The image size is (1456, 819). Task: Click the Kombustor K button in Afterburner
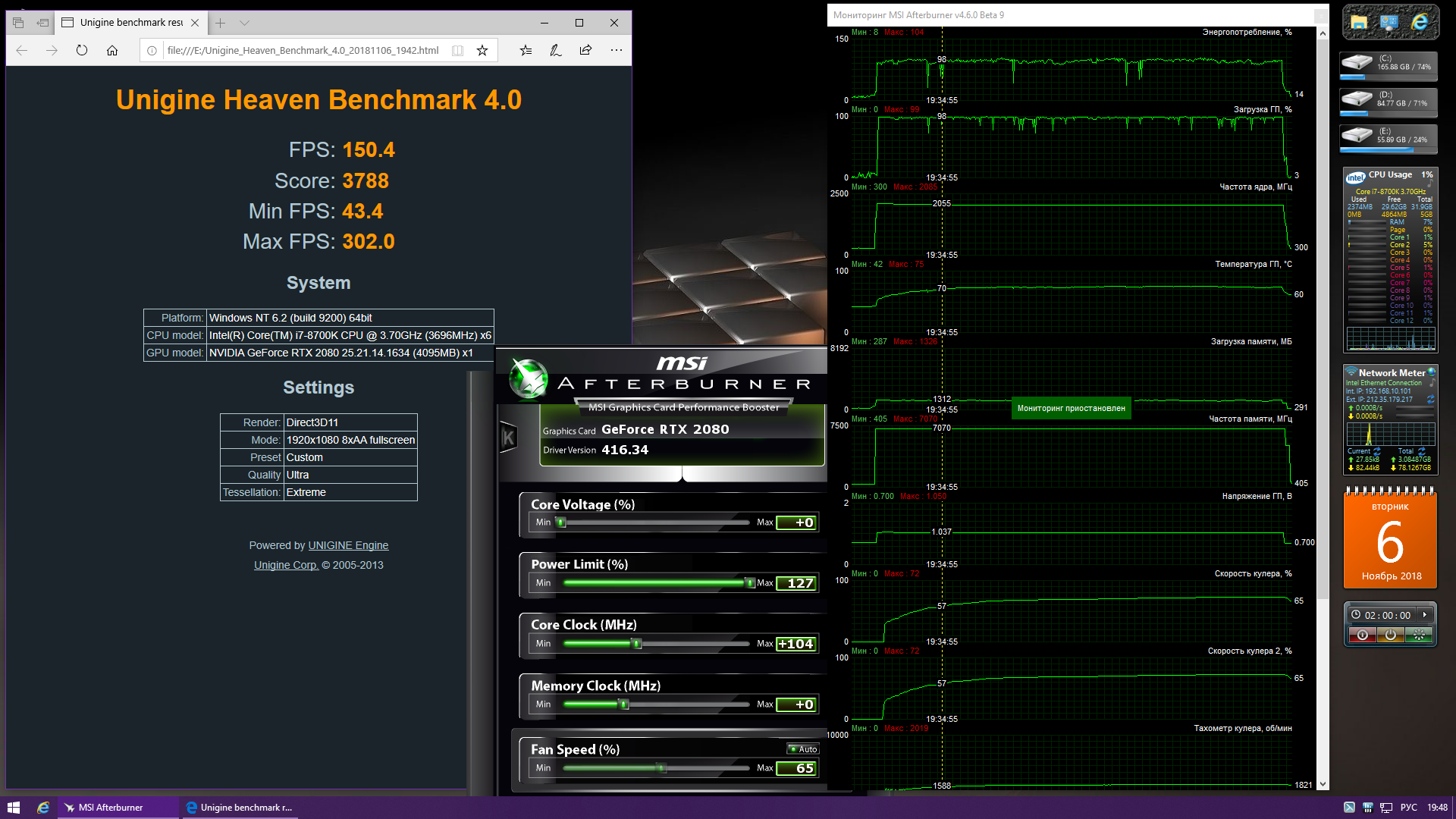[509, 438]
